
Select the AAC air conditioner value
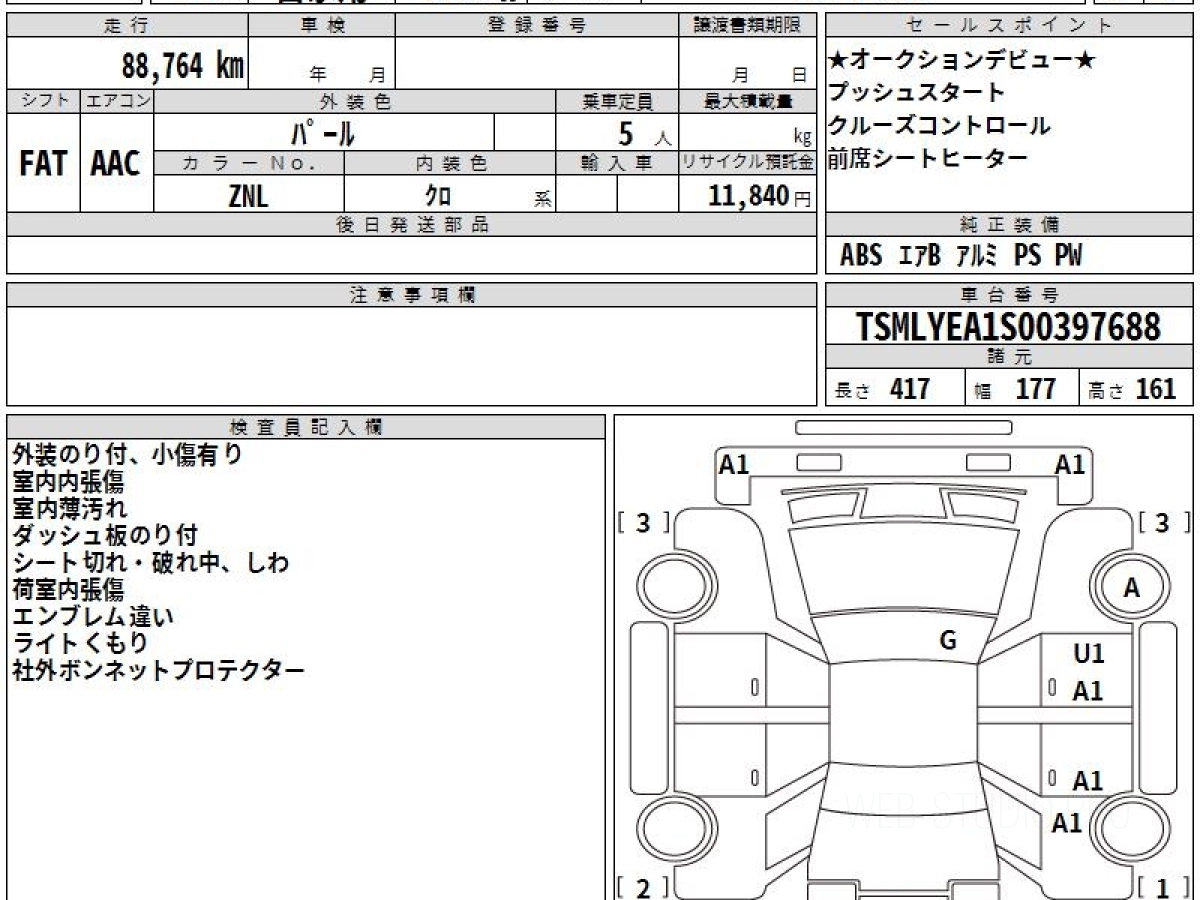coord(116,164)
